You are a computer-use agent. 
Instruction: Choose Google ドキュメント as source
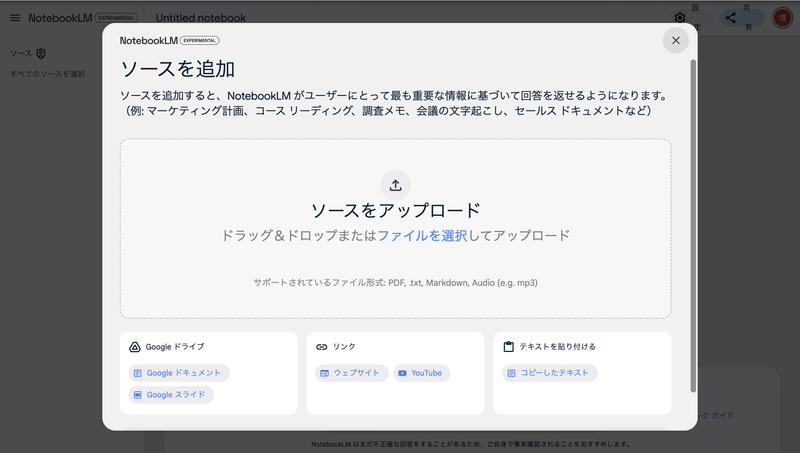pyautogui.click(x=179, y=373)
